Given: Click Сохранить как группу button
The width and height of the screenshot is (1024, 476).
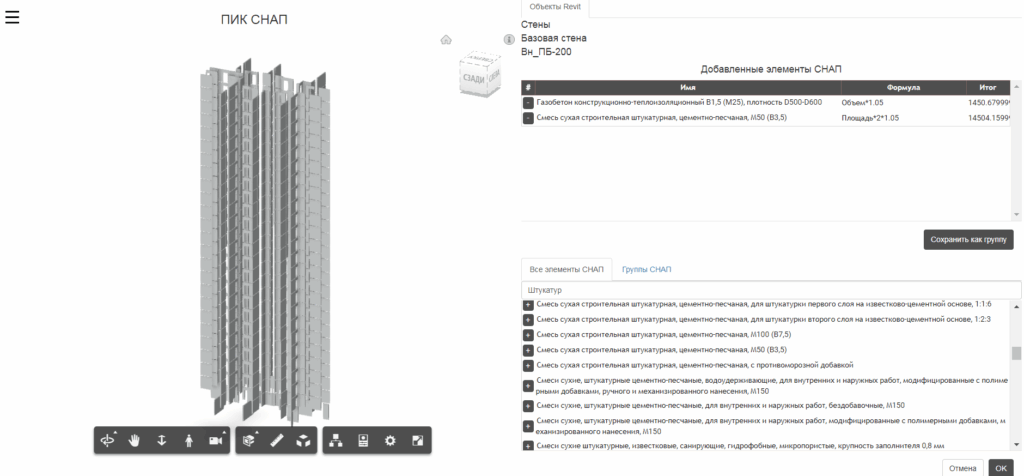Looking at the screenshot, I should click(x=968, y=240).
